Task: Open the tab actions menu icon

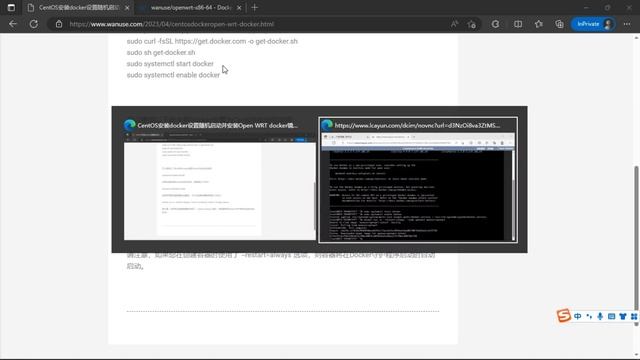Action: [11, 7]
